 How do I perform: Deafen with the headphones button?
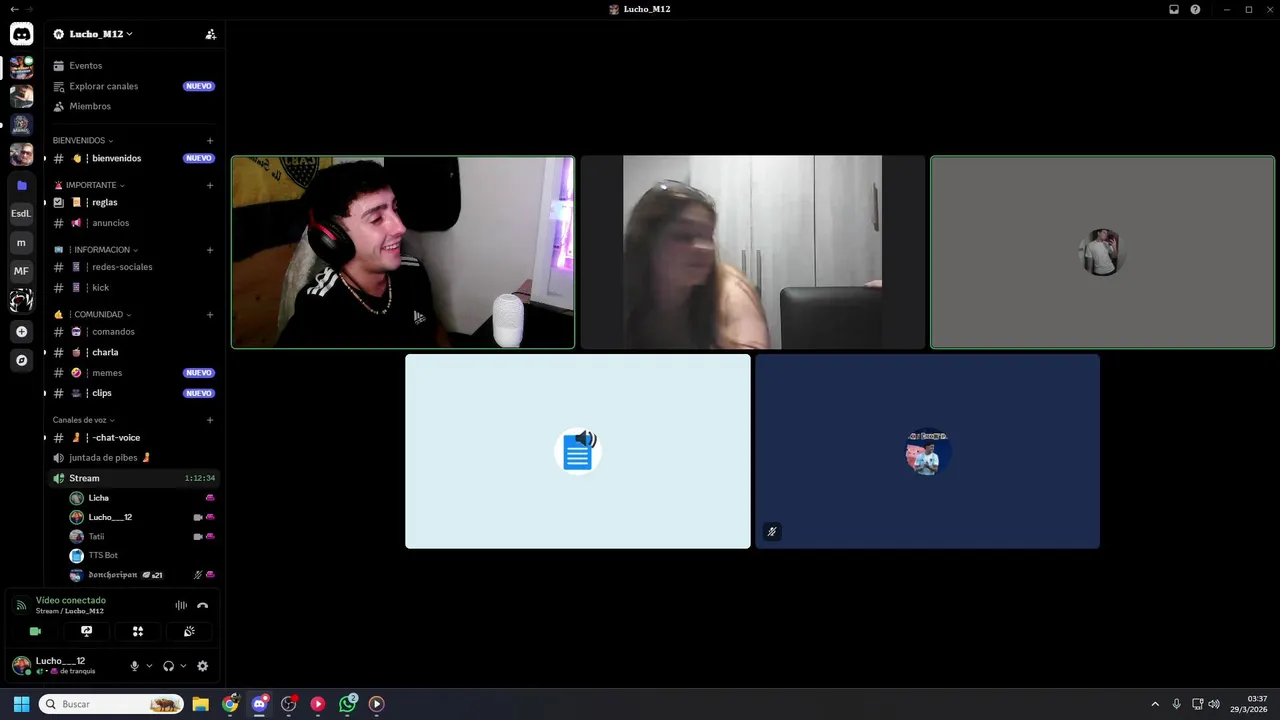pos(168,666)
